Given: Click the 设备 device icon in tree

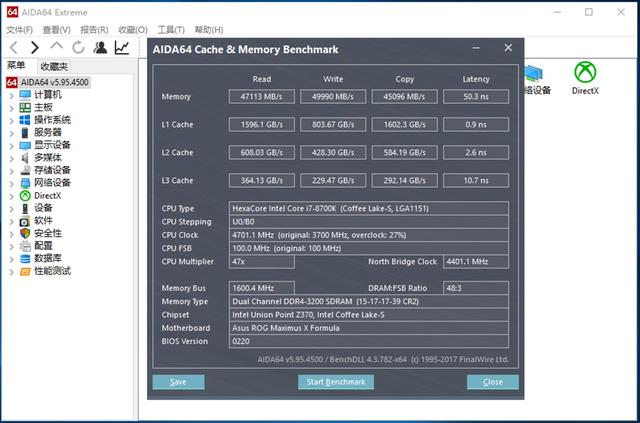Looking at the screenshot, I should tap(25, 208).
